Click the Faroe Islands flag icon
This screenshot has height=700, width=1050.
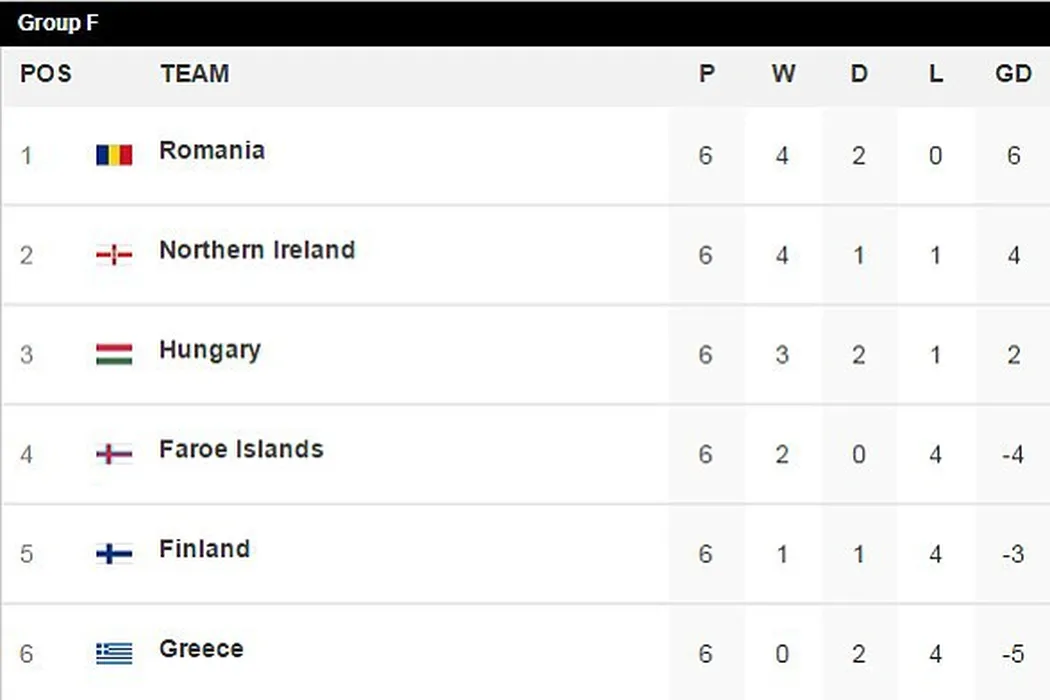coord(114,454)
